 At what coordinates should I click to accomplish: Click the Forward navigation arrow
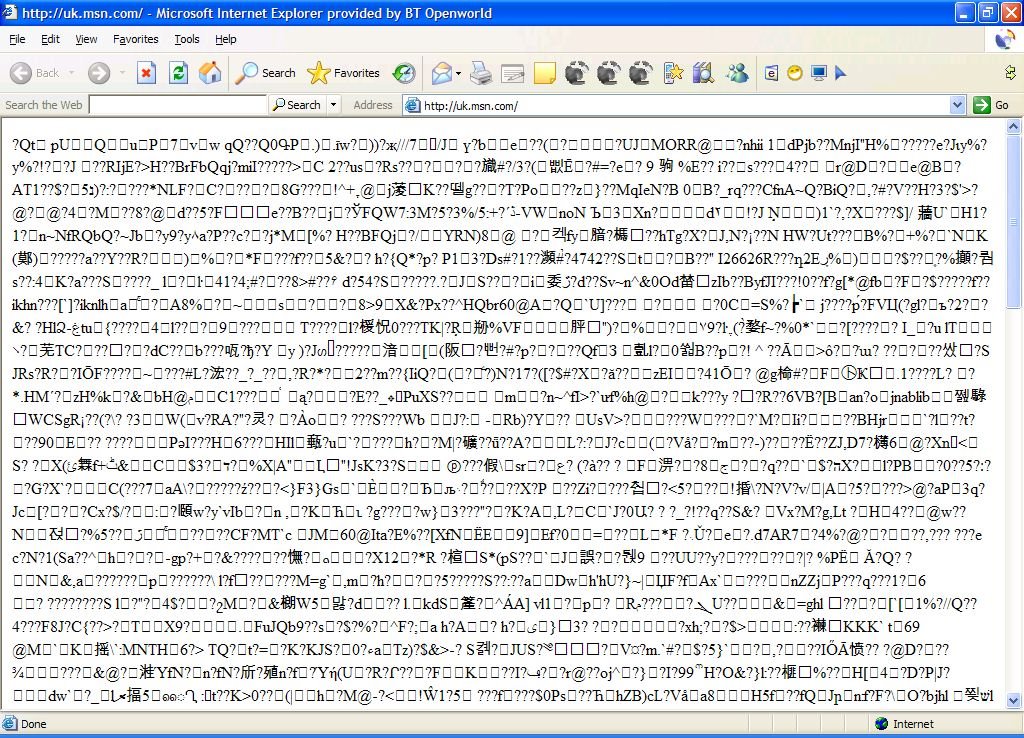[99, 73]
